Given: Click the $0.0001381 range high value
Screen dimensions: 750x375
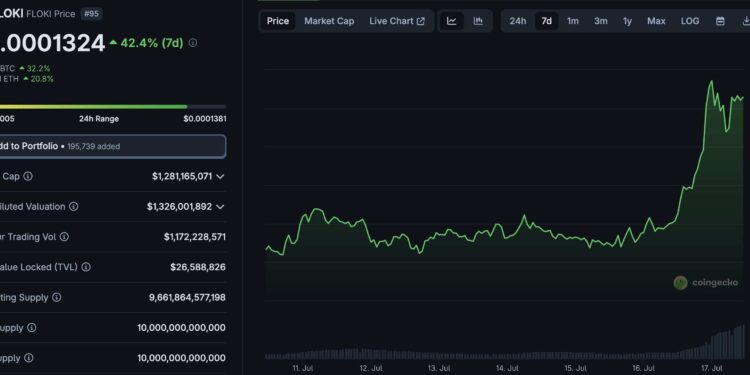Looking at the screenshot, I should click(205, 119).
